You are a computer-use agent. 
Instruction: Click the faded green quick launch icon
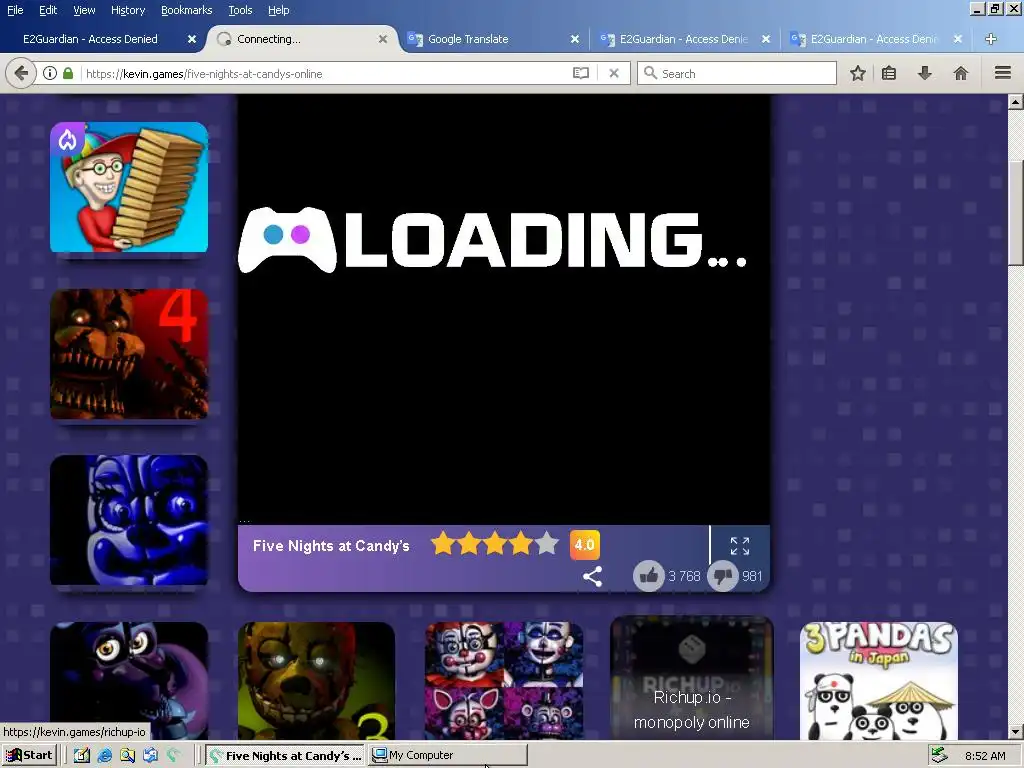173,756
